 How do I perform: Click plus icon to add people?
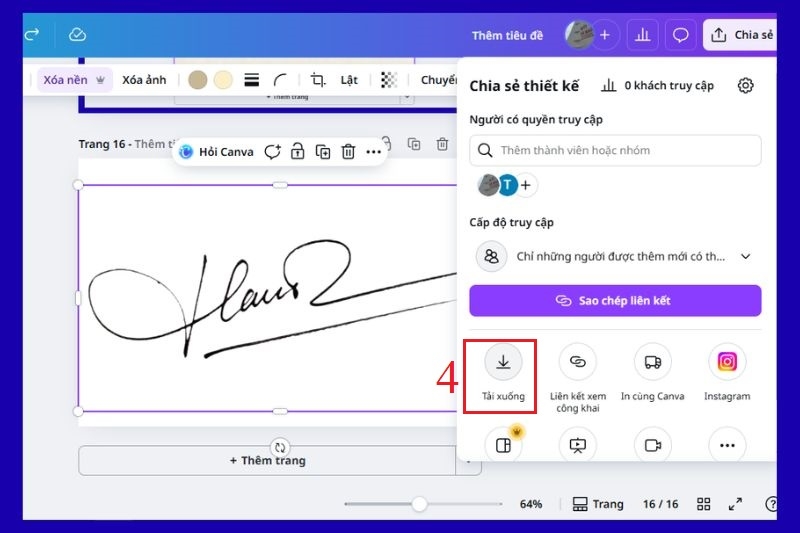coord(526,185)
